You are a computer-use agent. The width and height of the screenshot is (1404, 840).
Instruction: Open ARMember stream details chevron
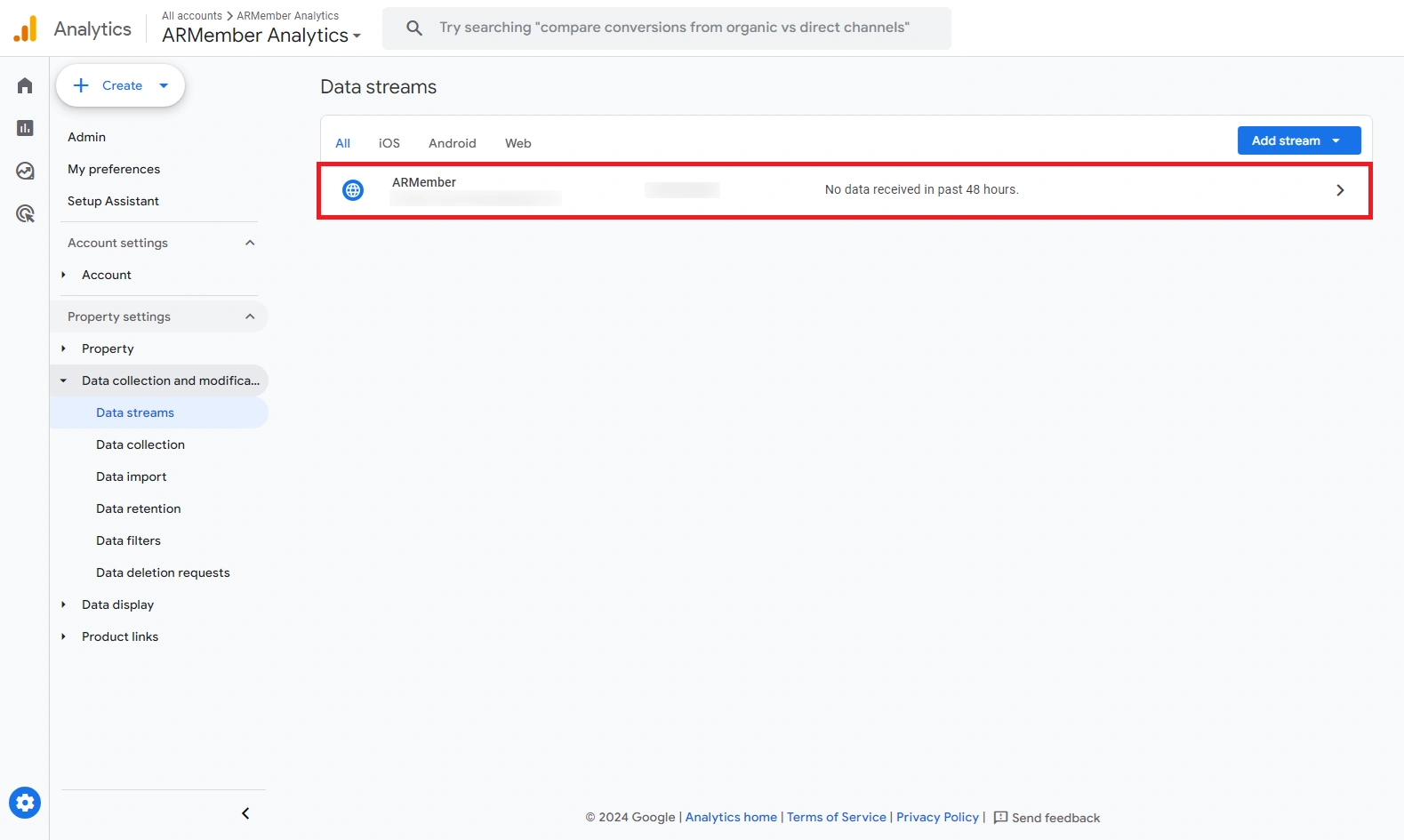pos(1340,190)
